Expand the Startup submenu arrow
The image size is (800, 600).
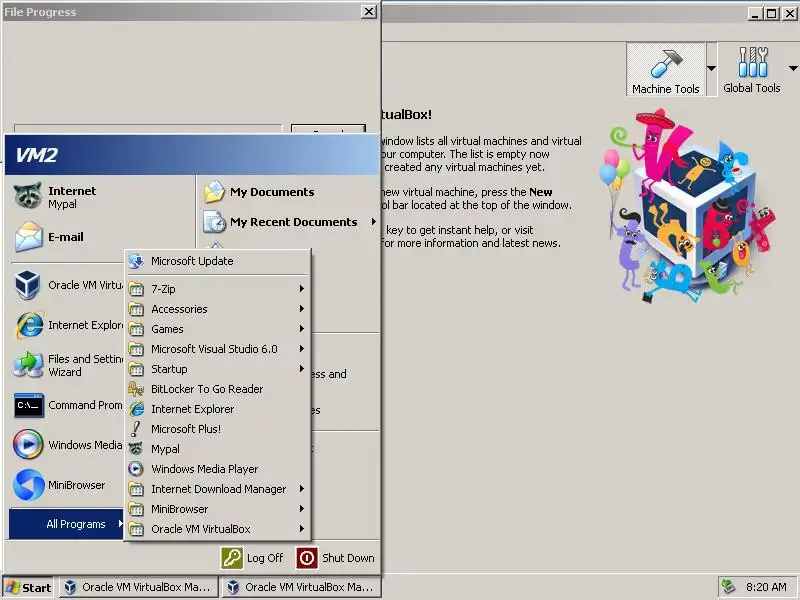[x=302, y=368]
